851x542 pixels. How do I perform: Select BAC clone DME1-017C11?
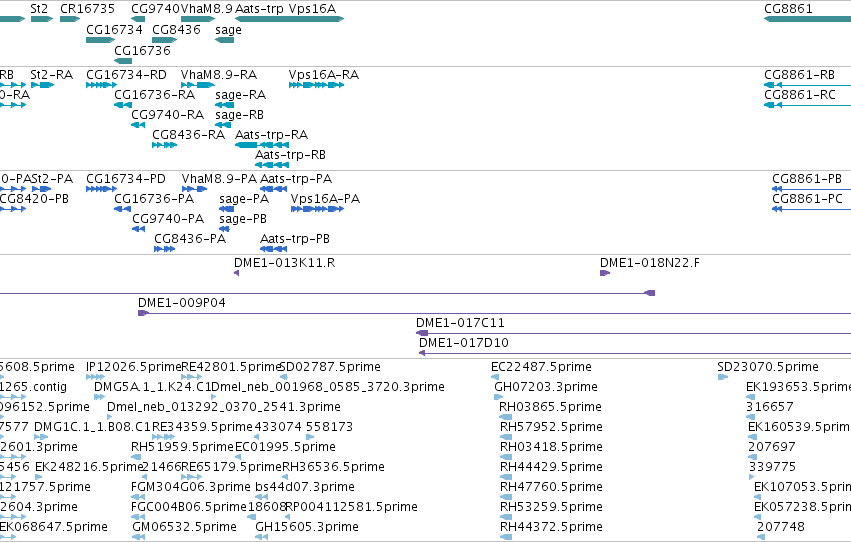(x=633, y=333)
